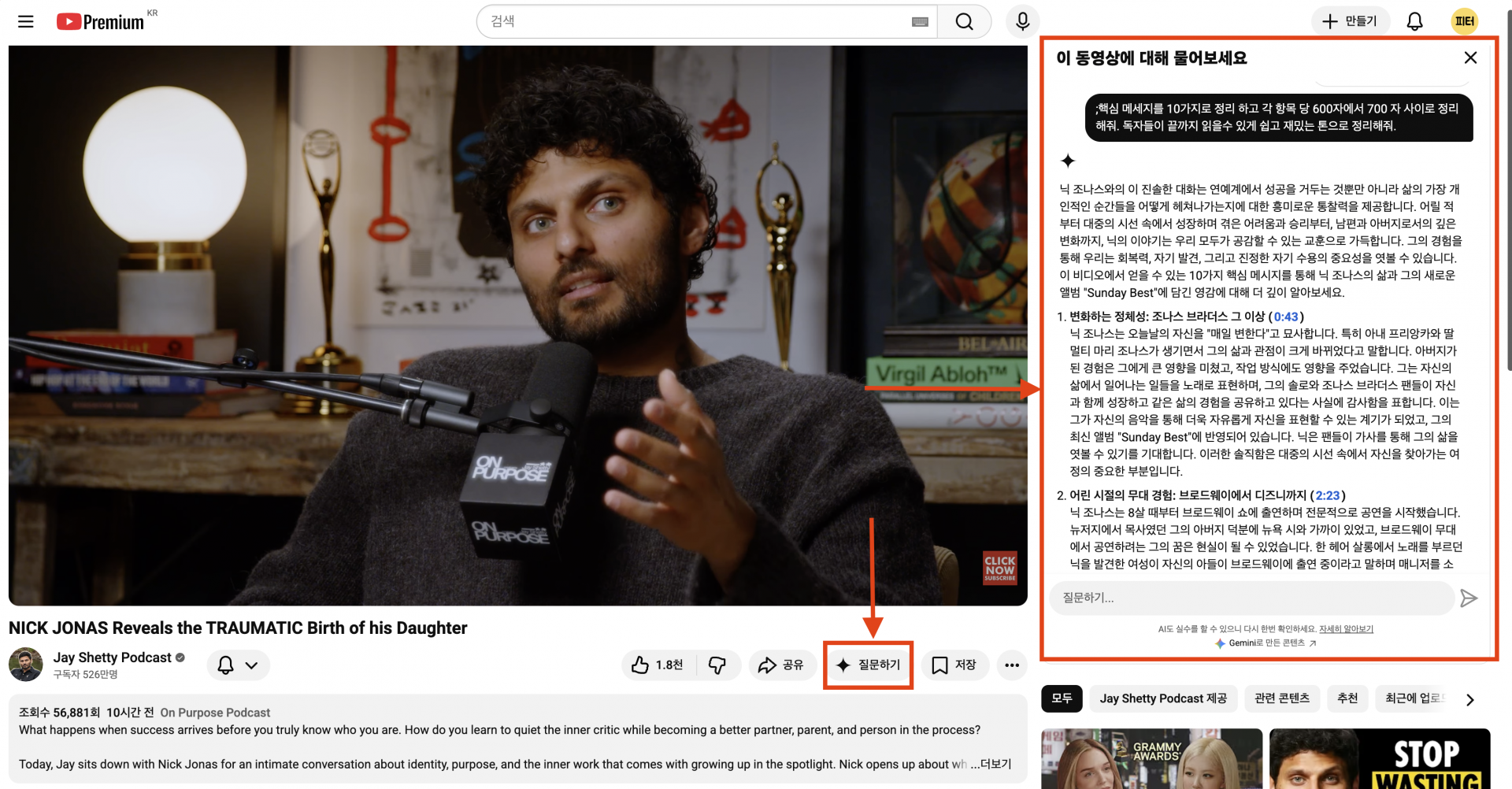Open the 질문하기 ask button
Viewport: 1512px width, 789px height.
(x=868, y=665)
